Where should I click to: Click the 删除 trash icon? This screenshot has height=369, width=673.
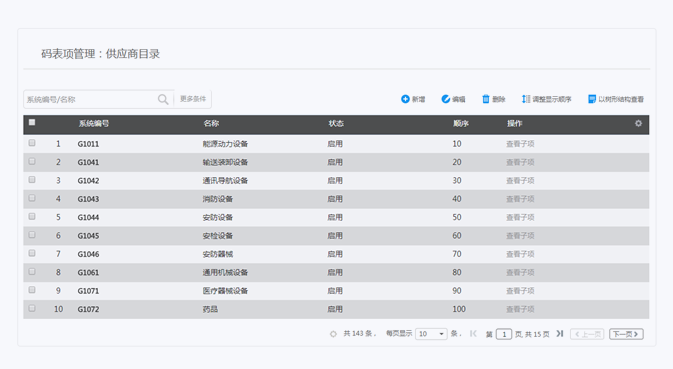pos(485,99)
